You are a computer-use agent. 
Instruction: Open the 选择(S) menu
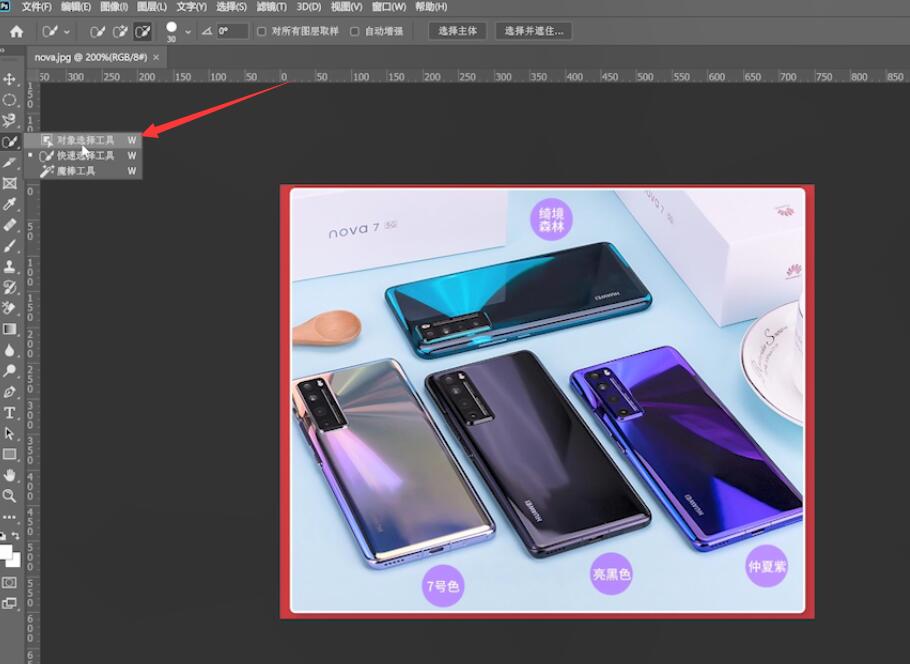231,7
